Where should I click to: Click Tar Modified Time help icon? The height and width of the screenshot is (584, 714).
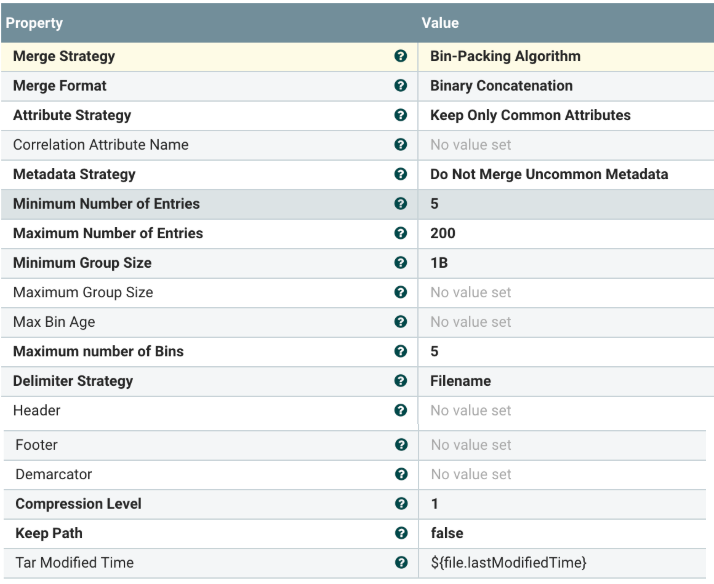[400, 563]
